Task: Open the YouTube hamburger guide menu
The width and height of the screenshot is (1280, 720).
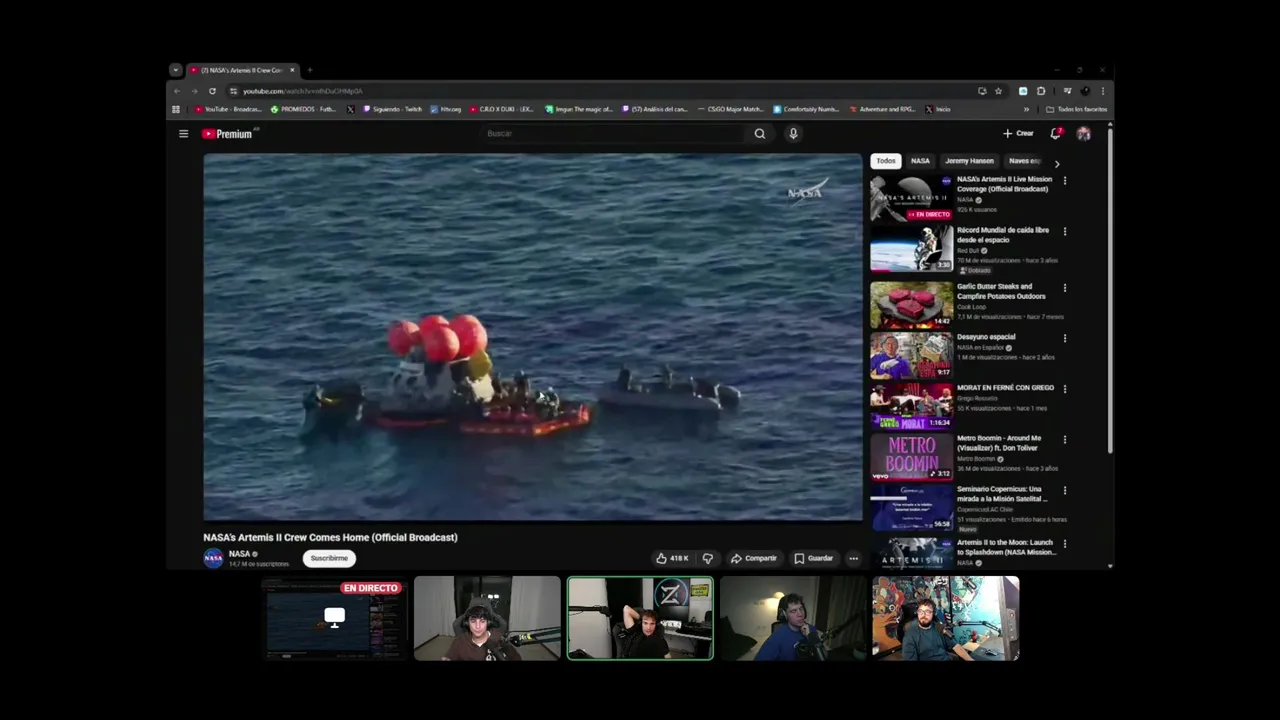Action: coord(183,133)
